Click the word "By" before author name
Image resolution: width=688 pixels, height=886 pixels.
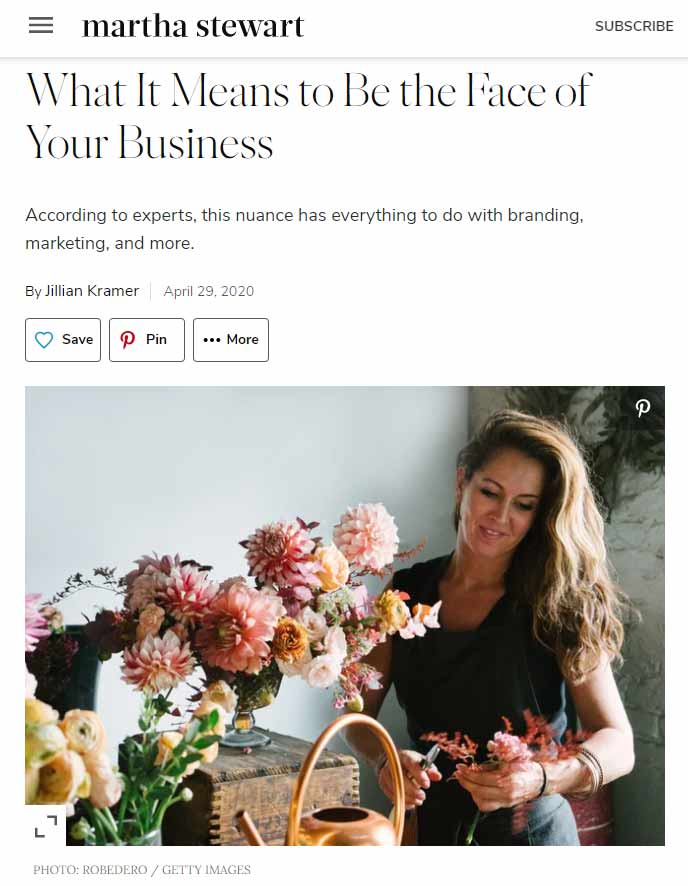(x=33, y=291)
